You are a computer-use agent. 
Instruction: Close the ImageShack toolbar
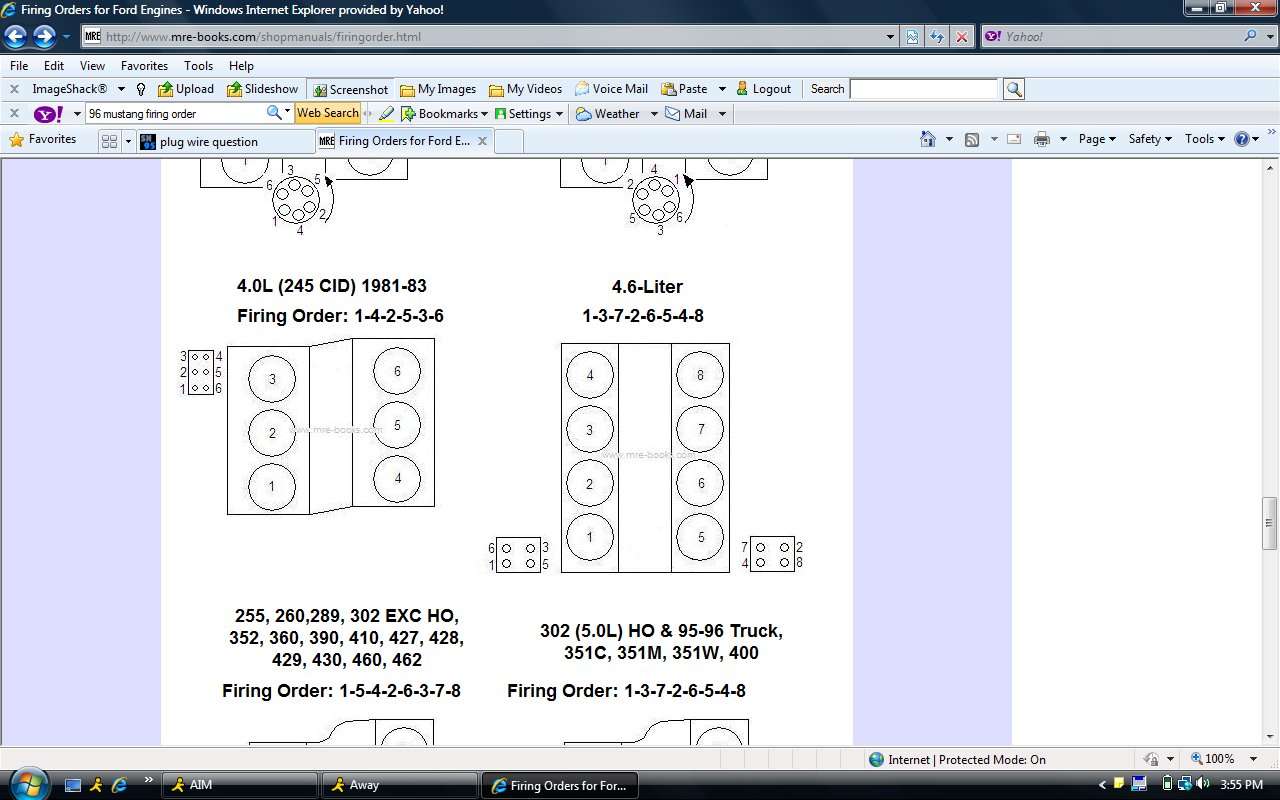click(14, 89)
